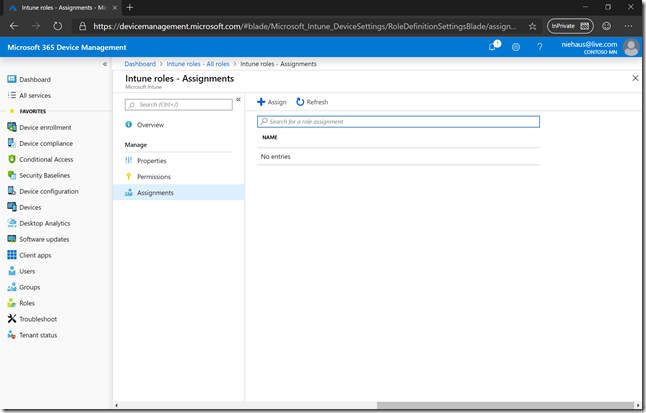Go to Overview in blade menu
The height and width of the screenshot is (413, 646).
tap(150, 125)
